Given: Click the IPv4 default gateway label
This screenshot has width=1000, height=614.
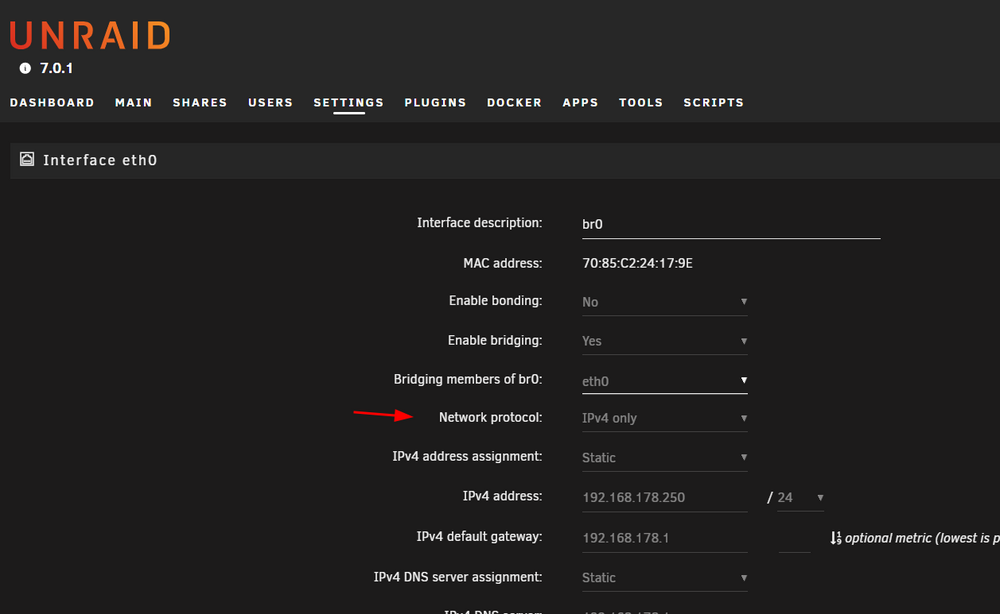Looking at the screenshot, I should [x=480, y=537].
